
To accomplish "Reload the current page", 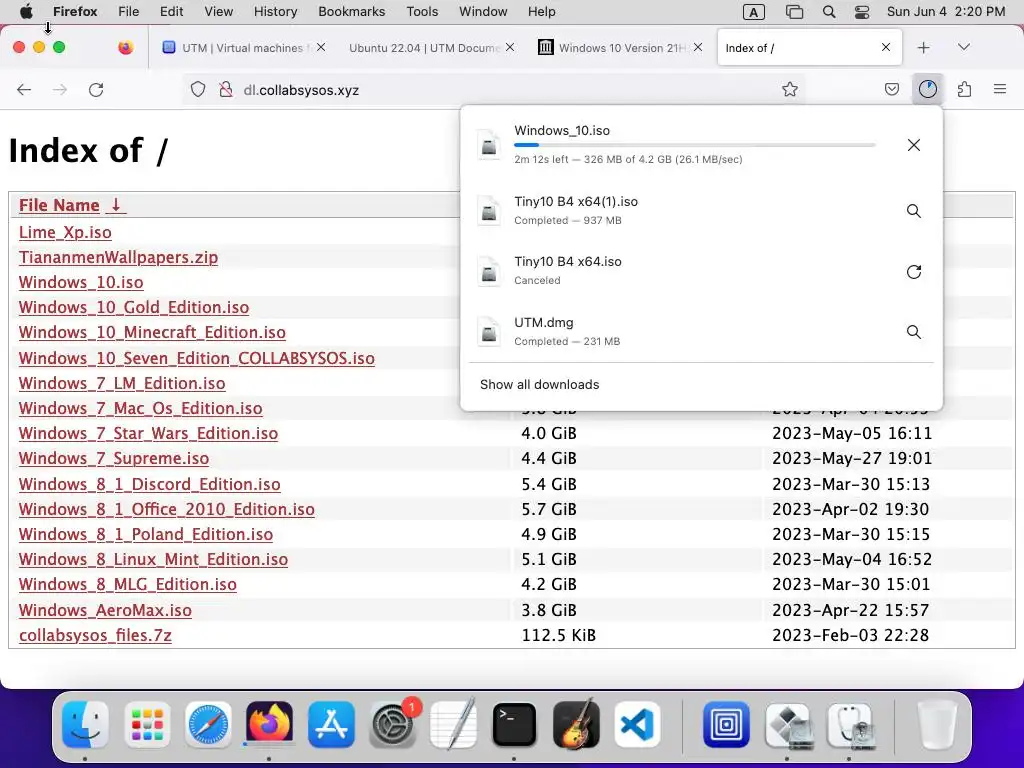I will (x=96, y=89).
